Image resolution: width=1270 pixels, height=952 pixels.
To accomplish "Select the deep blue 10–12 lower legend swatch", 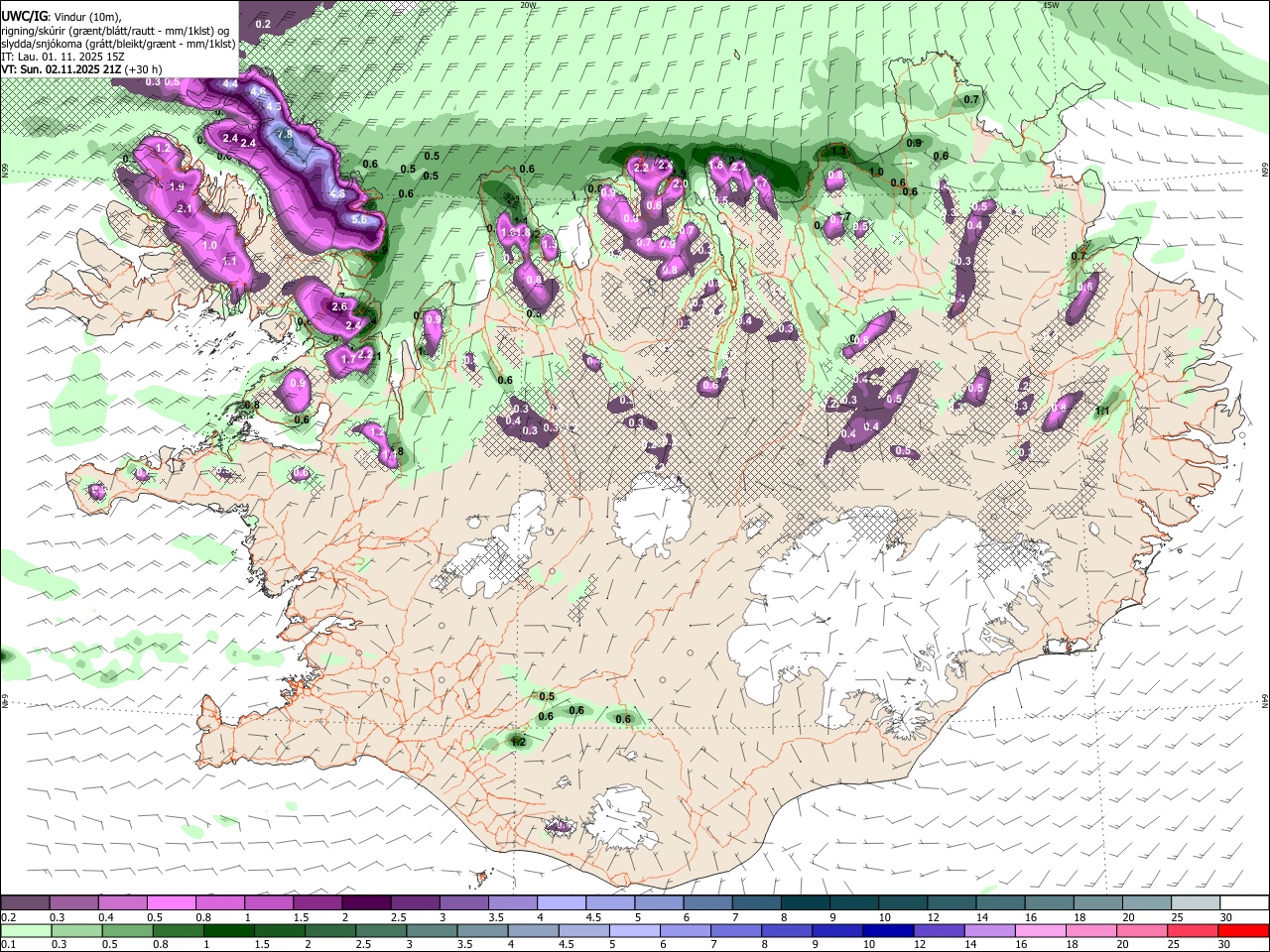I will pos(887,930).
